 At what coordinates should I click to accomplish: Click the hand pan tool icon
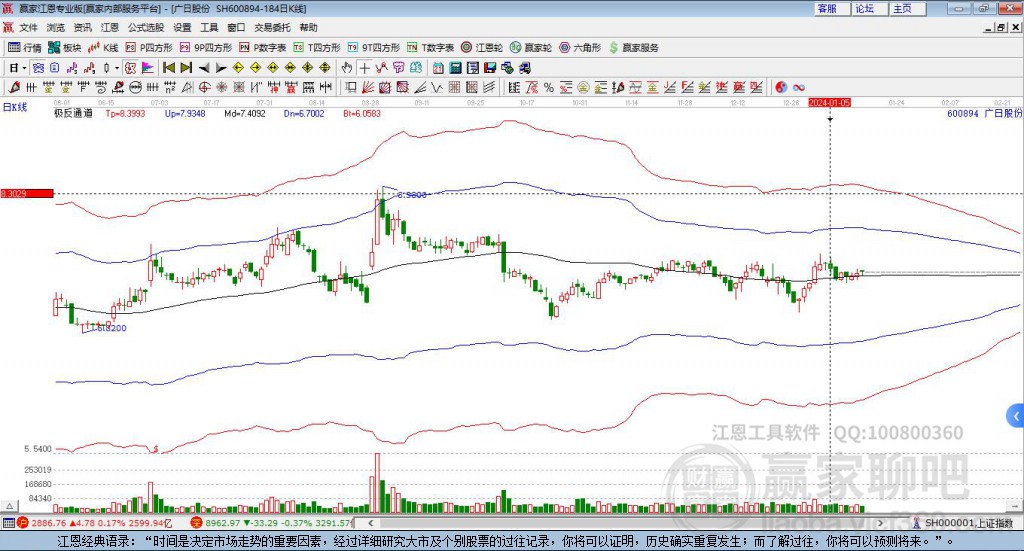pos(347,68)
